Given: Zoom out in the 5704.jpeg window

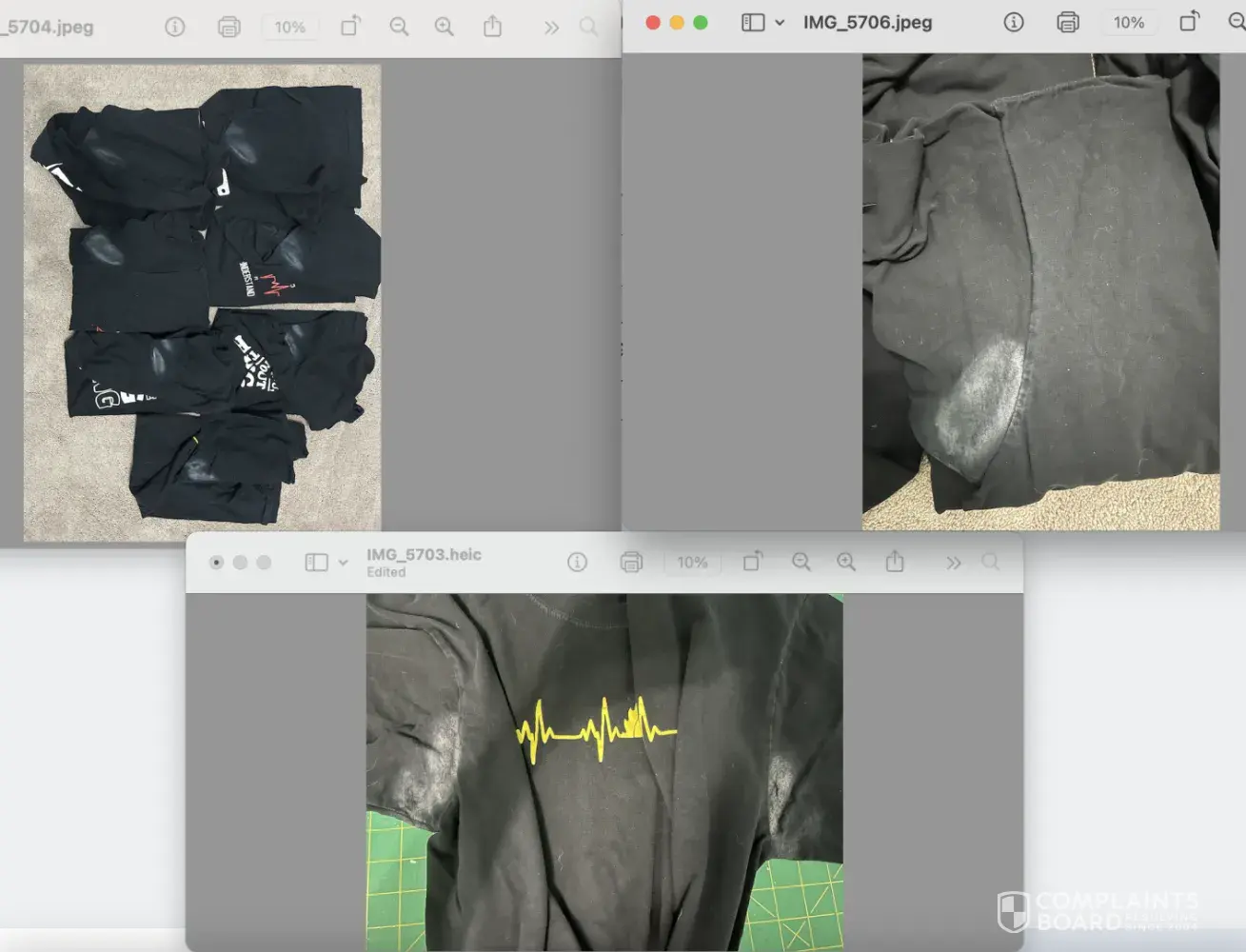Looking at the screenshot, I should (x=399, y=27).
